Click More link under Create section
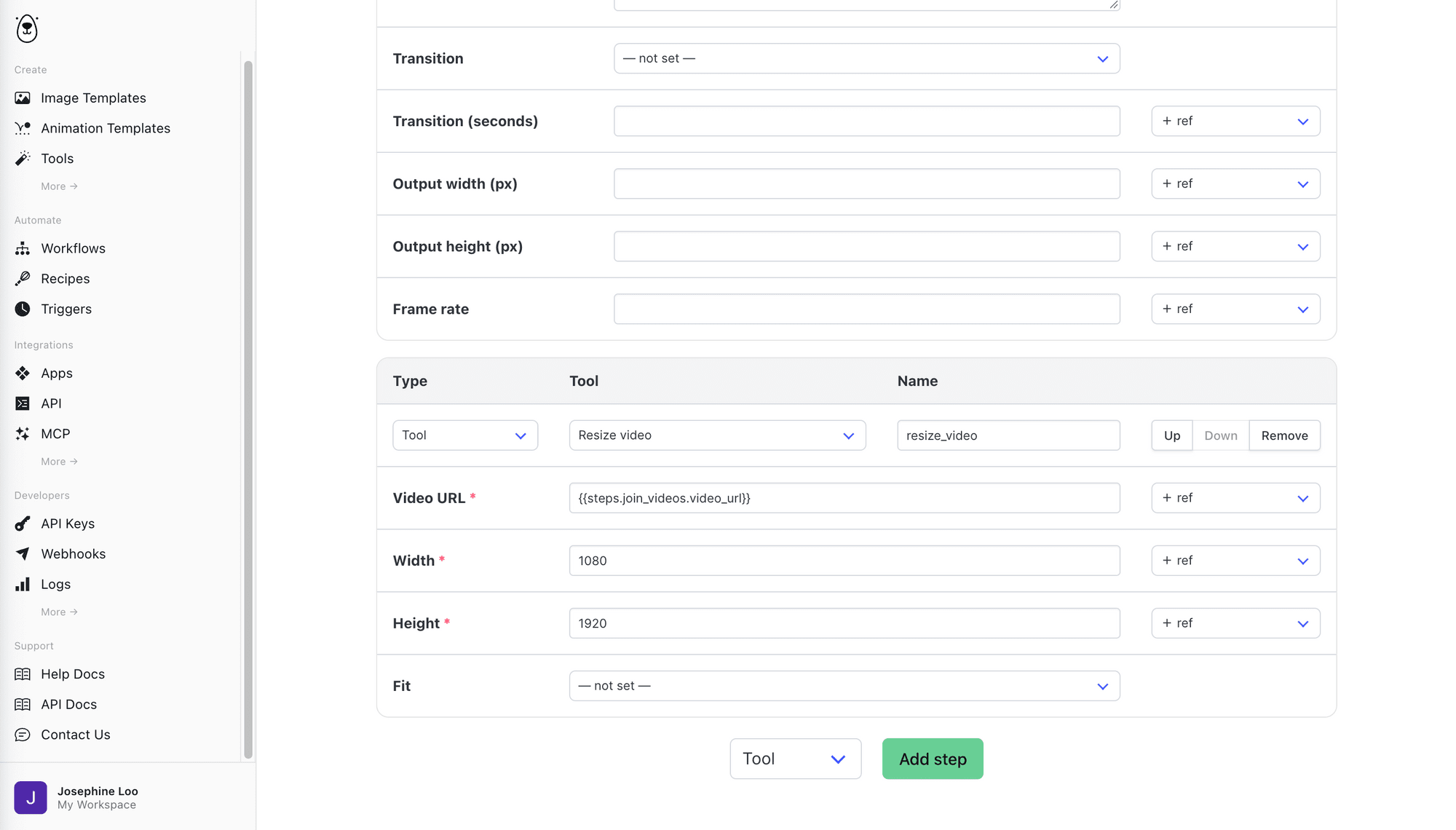 pyautogui.click(x=59, y=186)
